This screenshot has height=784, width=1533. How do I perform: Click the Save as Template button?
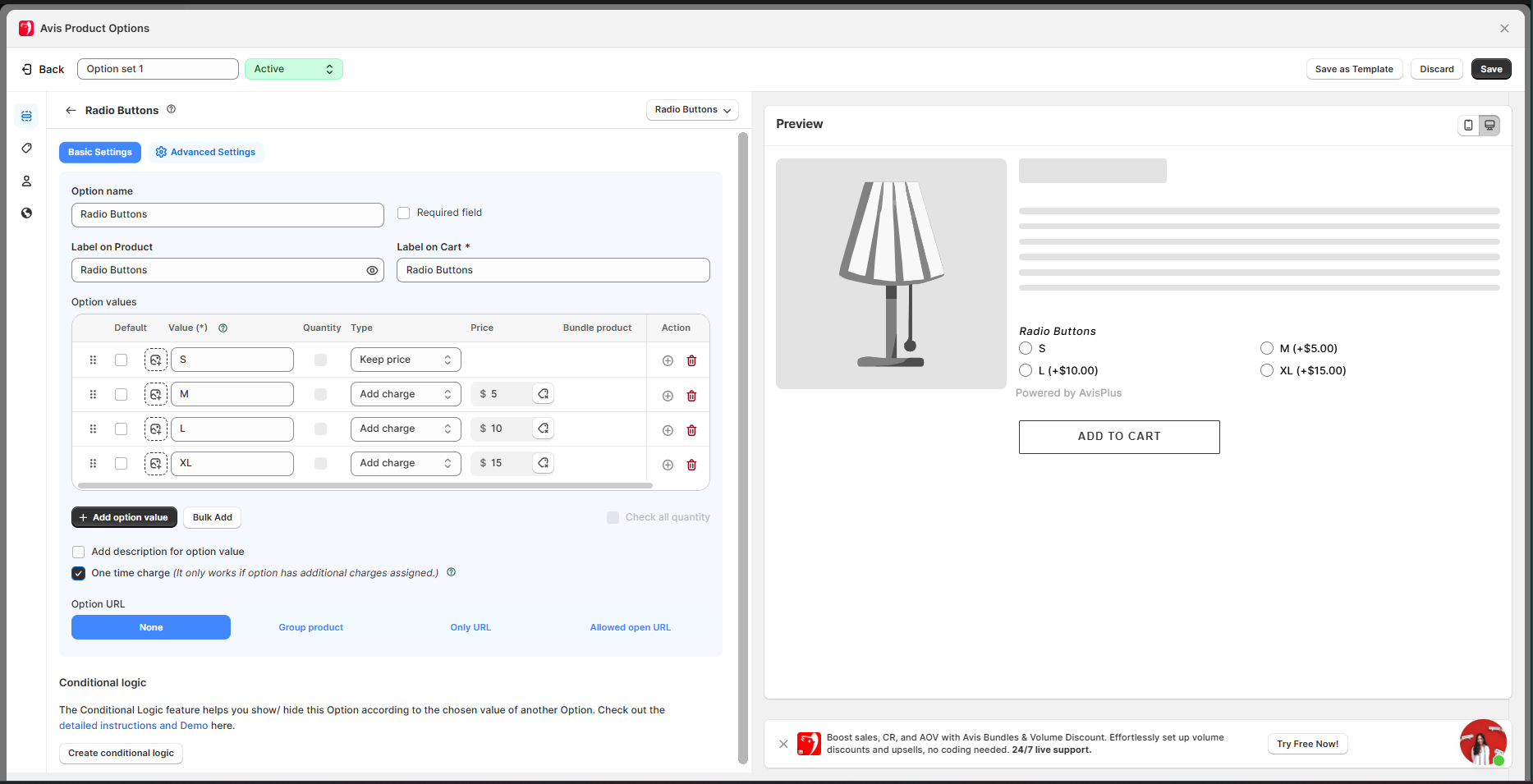(x=1353, y=69)
